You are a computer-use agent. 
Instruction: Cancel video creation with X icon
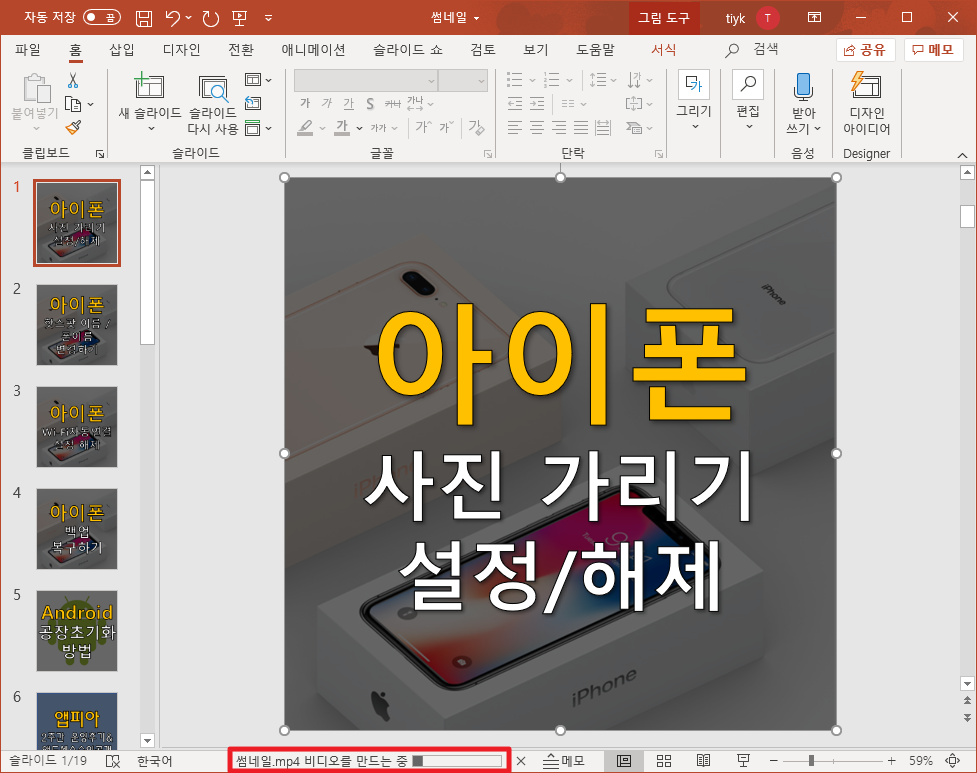(x=522, y=761)
